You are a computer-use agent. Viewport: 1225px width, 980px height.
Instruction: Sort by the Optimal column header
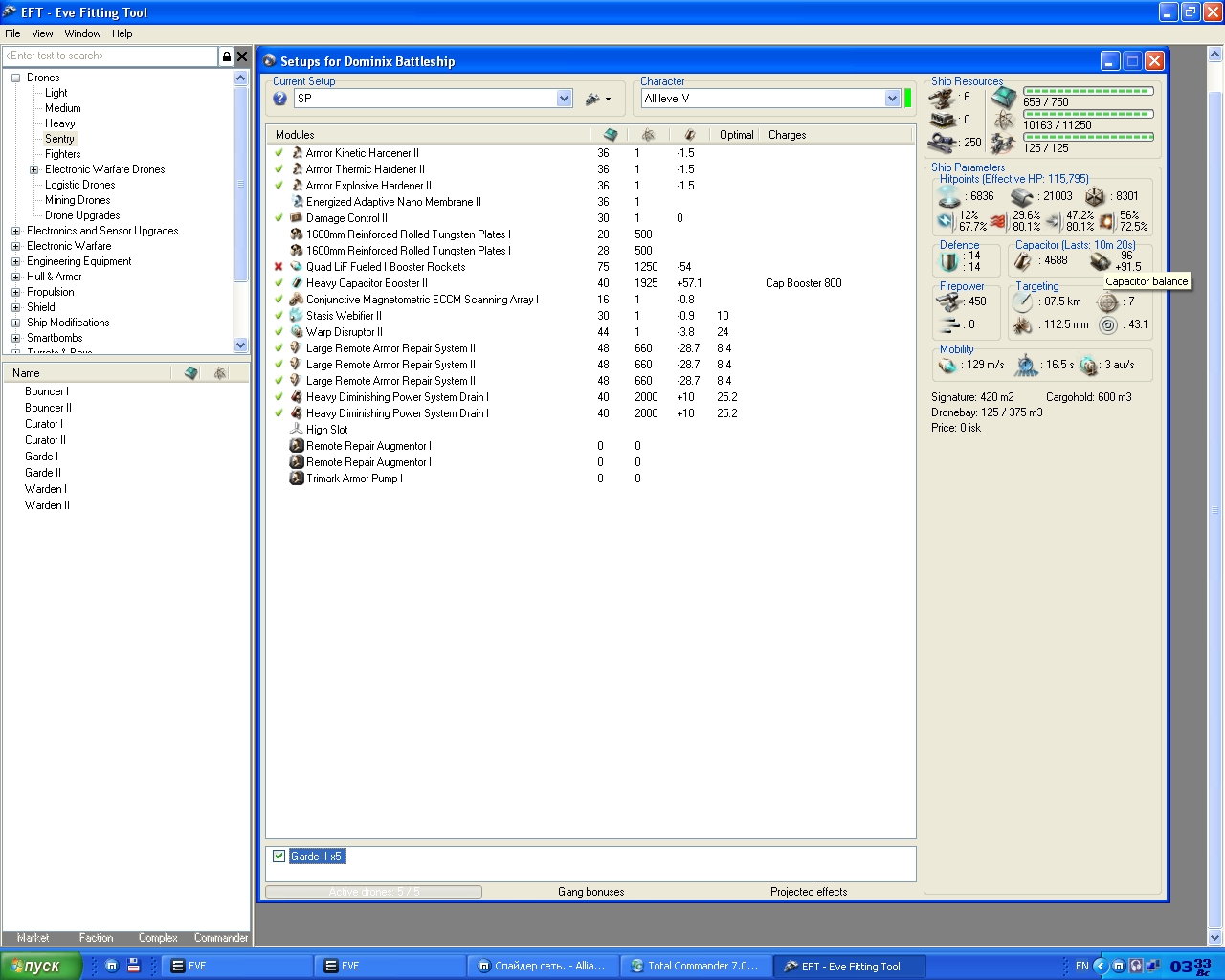point(737,135)
